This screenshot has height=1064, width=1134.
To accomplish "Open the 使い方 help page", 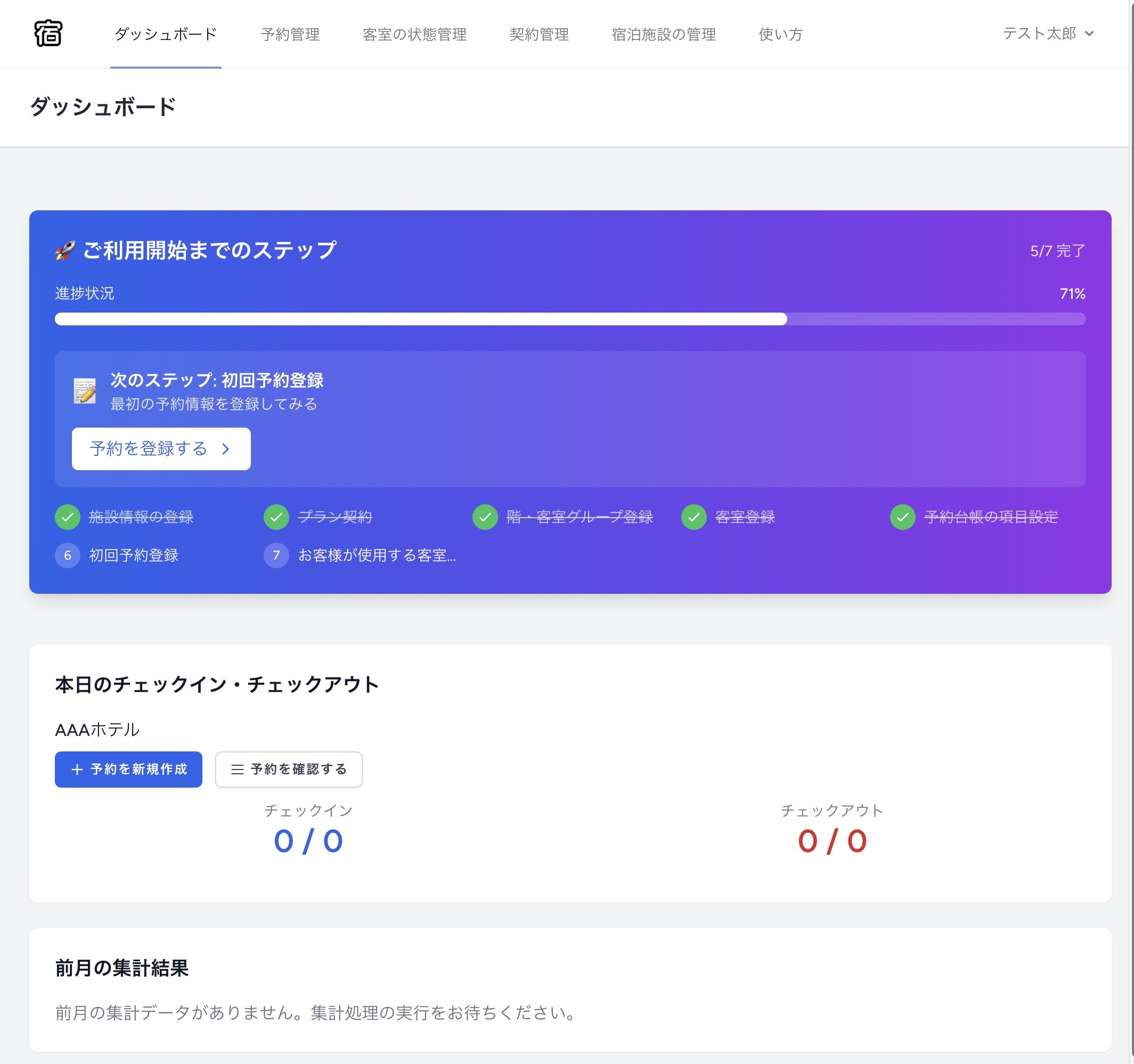I will (780, 34).
